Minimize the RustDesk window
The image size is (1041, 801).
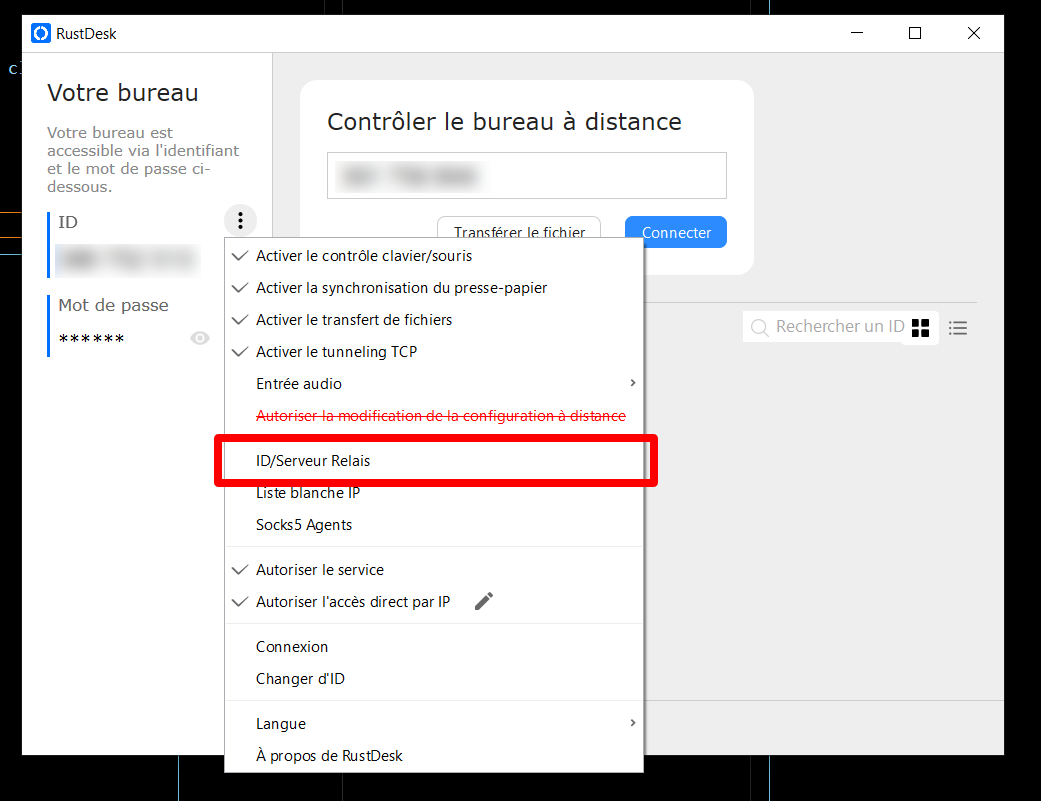[x=857, y=33]
